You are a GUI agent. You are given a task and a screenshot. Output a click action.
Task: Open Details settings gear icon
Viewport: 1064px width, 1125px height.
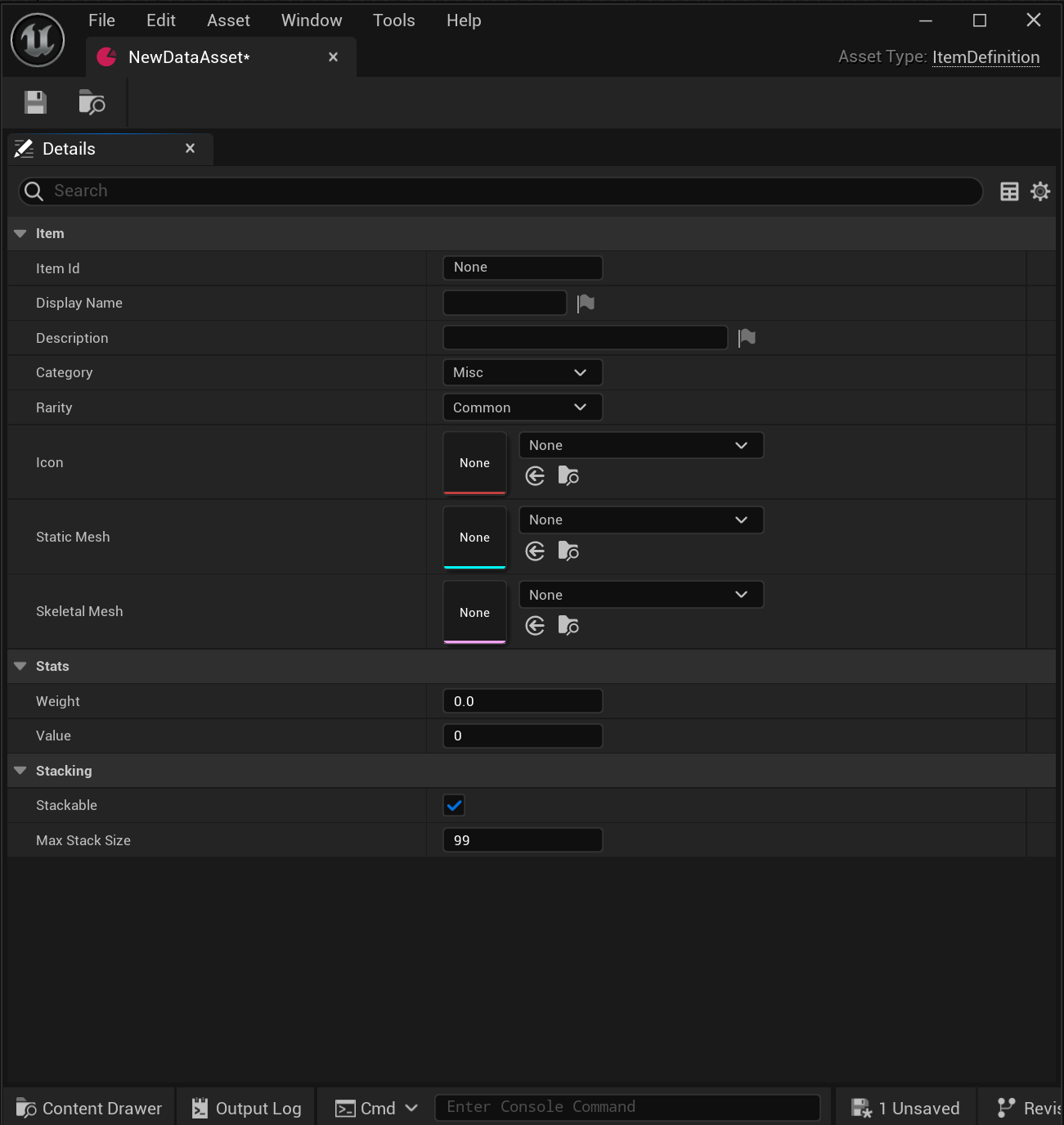pos(1040,191)
